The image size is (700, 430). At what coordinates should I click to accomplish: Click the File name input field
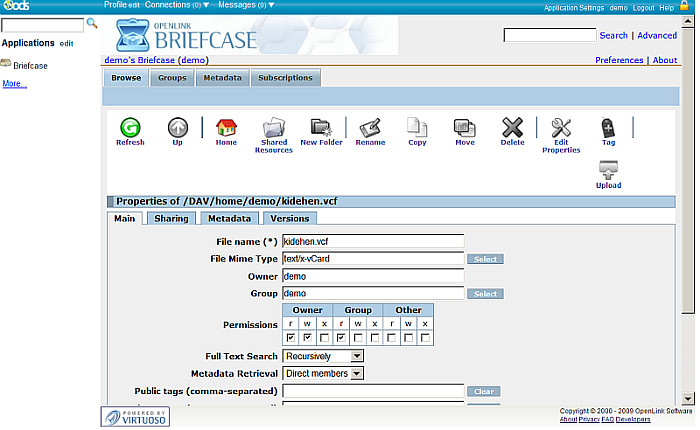point(373,241)
